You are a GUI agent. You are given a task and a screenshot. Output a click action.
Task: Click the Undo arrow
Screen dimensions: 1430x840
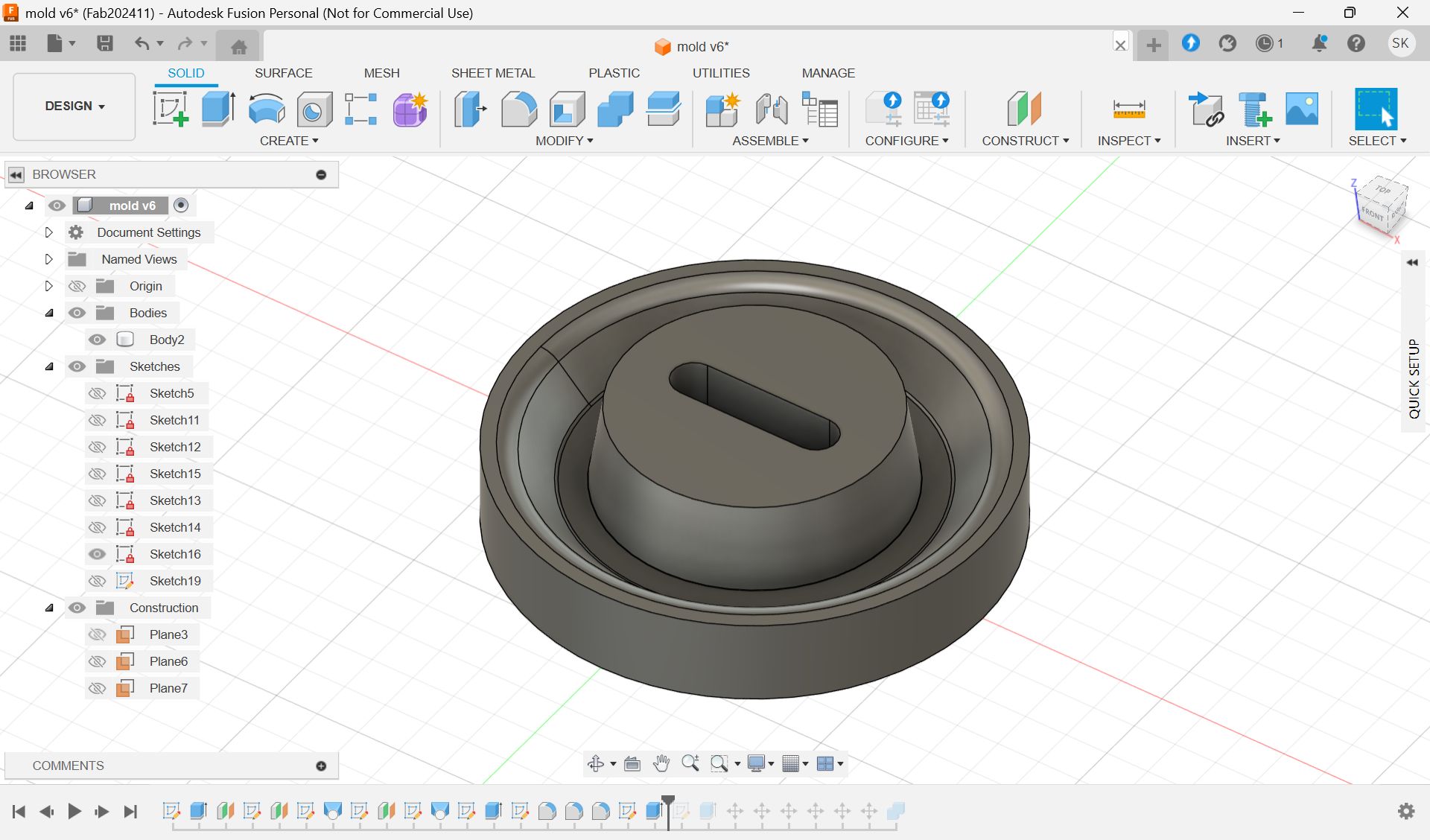[x=142, y=43]
